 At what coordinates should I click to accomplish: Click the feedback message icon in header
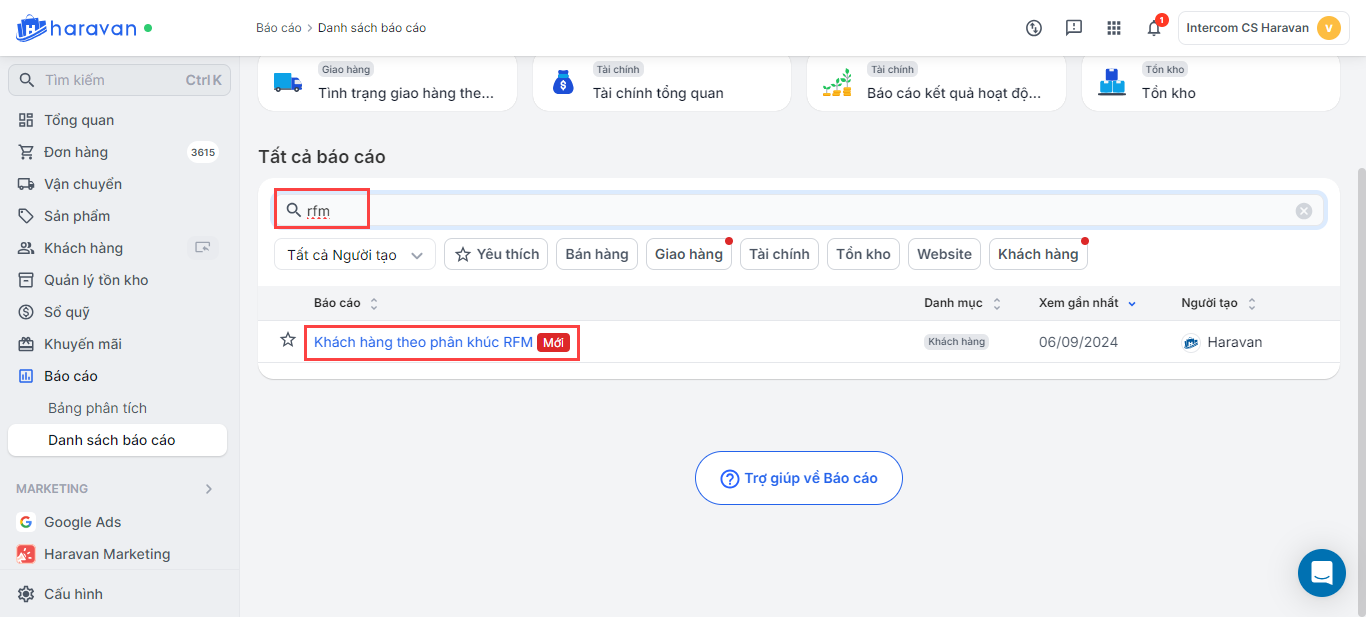(x=1074, y=28)
